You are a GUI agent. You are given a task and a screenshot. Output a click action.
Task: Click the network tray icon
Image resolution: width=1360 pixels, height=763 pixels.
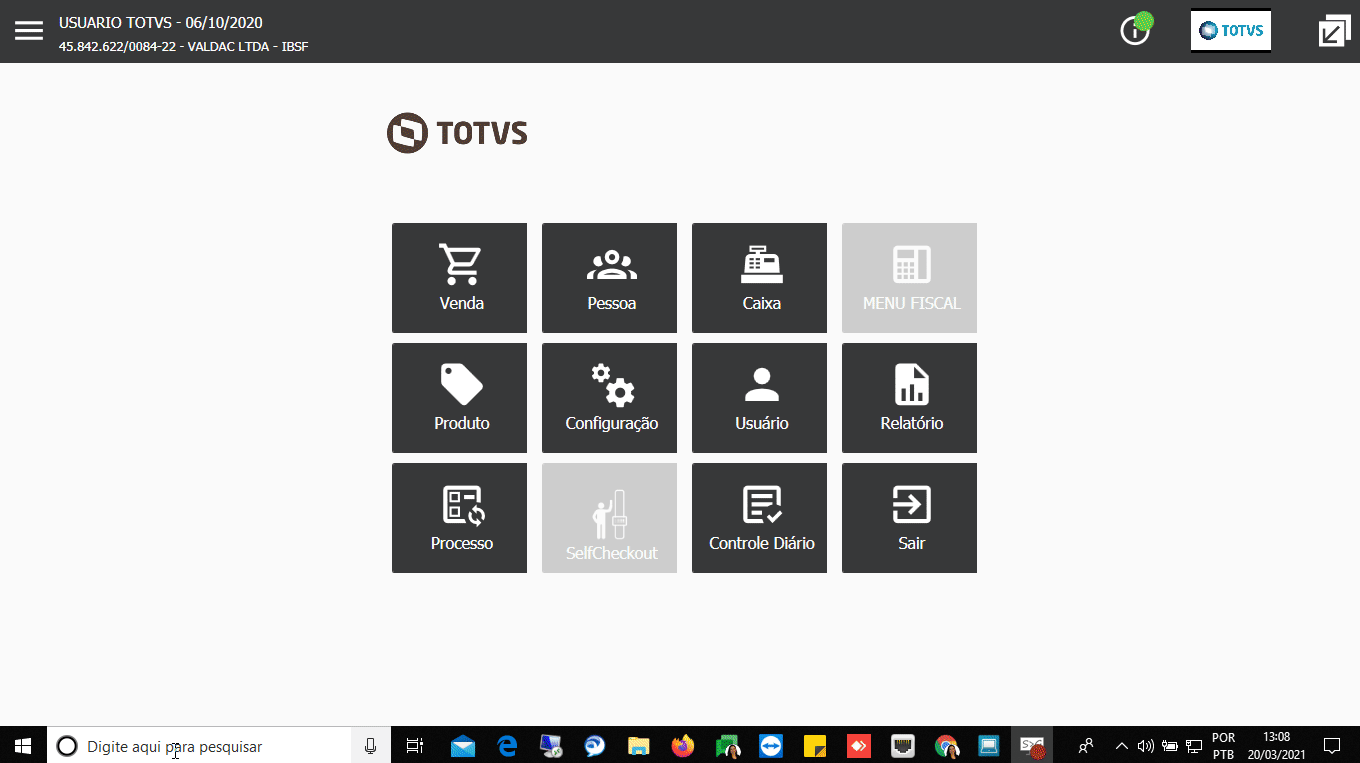click(1194, 746)
